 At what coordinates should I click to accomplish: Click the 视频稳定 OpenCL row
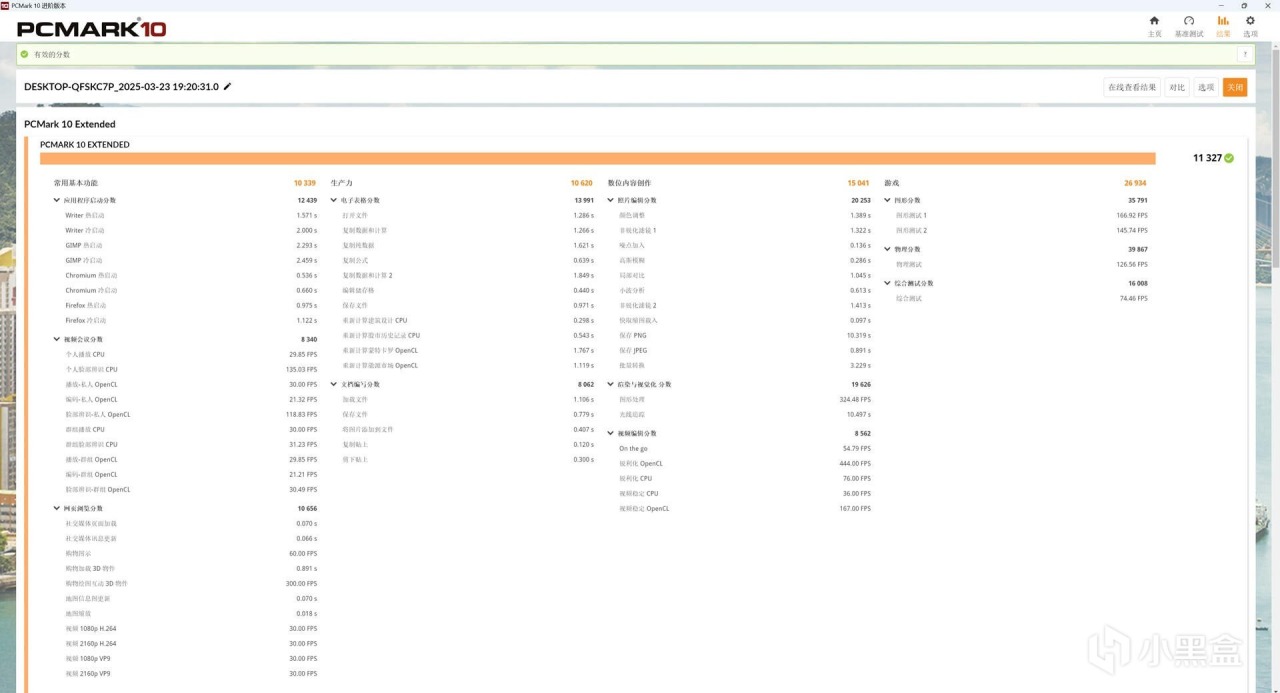(x=745, y=508)
